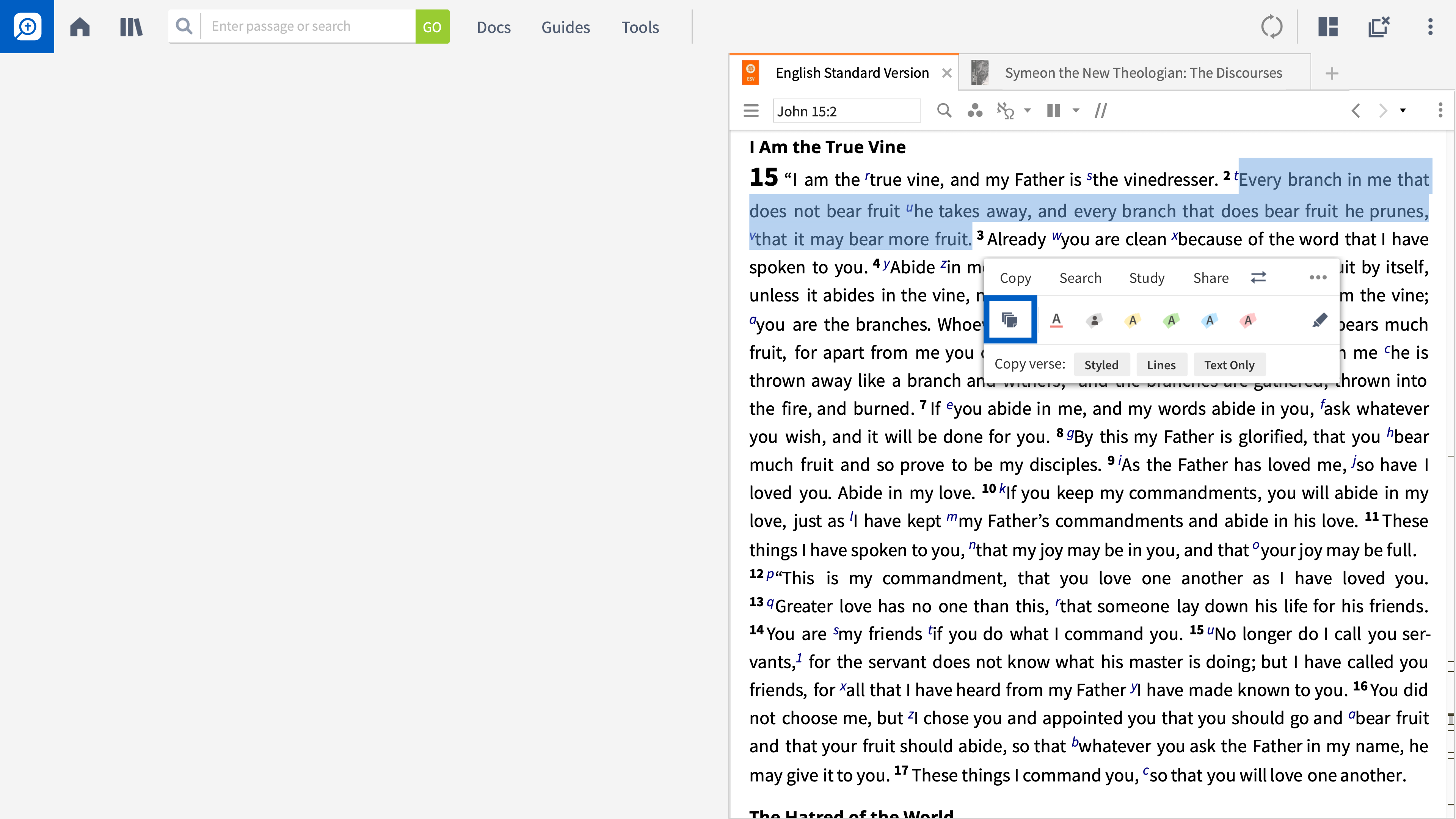Screen dimensions: 1456x819
Task: Click the swap arrows icon in popup
Action: pos(1258,278)
